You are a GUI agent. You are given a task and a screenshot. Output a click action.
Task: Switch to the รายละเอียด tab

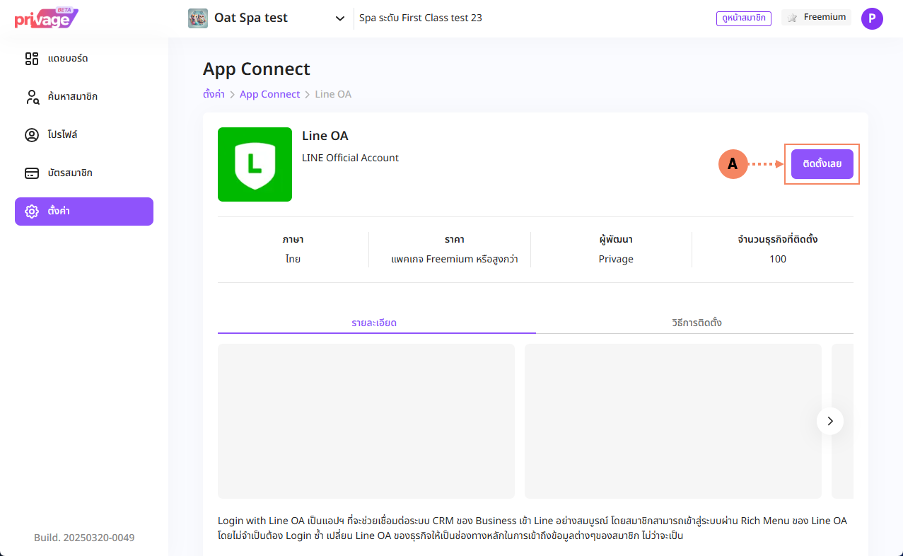[376, 323]
